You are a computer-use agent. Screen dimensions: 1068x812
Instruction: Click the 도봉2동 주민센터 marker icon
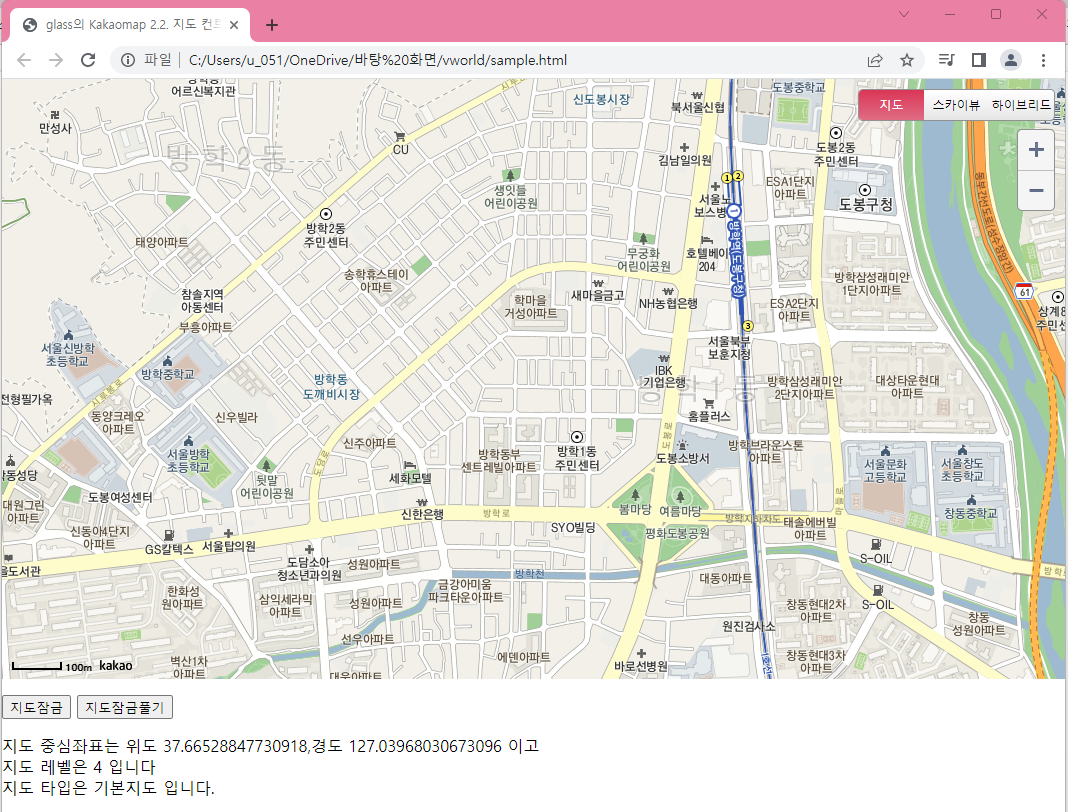[836, 133]
